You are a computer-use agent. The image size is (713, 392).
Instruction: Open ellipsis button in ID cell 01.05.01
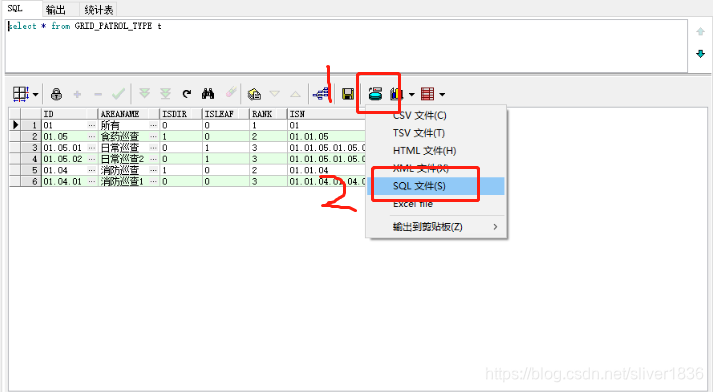pyautogui.click(x=92, y=148)
